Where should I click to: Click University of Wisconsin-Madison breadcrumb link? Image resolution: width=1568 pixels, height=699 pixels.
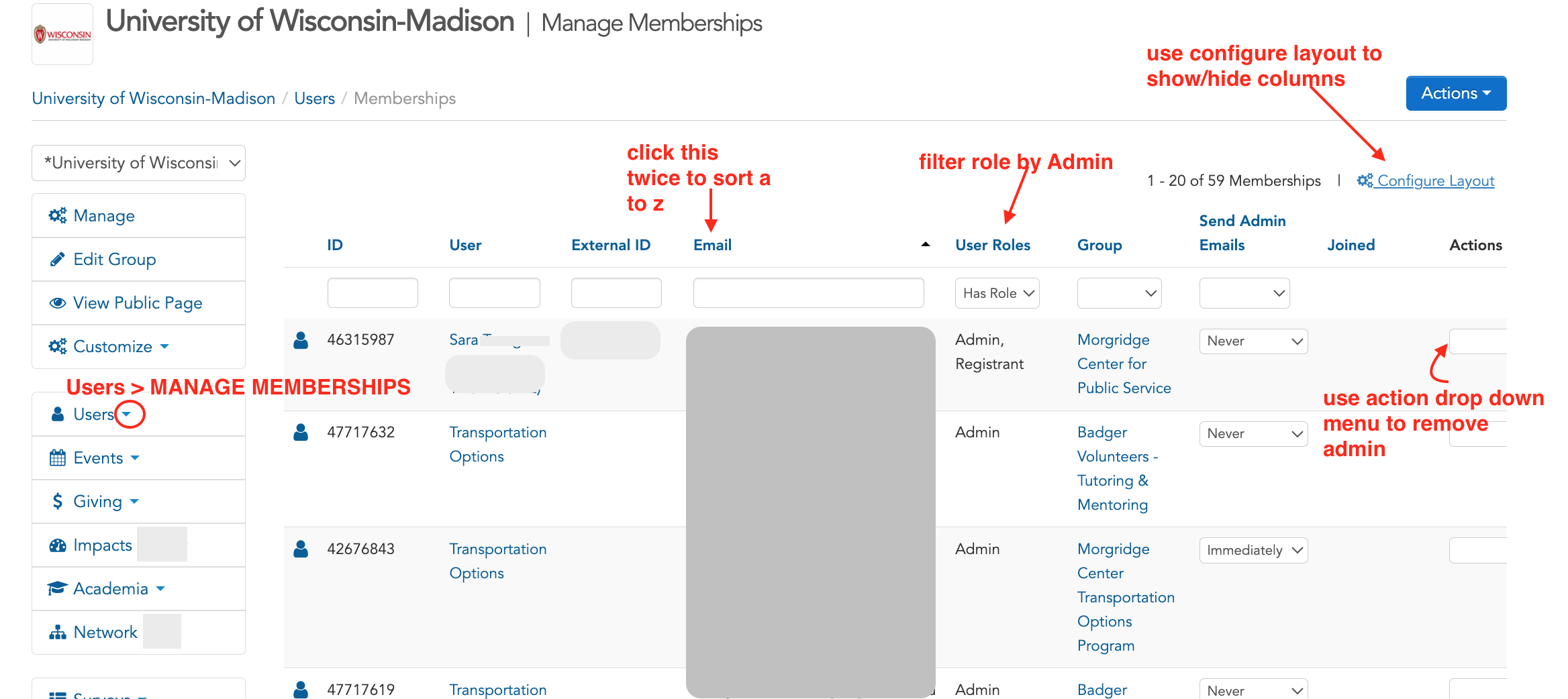pyautogui.click(x=154, y=98)
